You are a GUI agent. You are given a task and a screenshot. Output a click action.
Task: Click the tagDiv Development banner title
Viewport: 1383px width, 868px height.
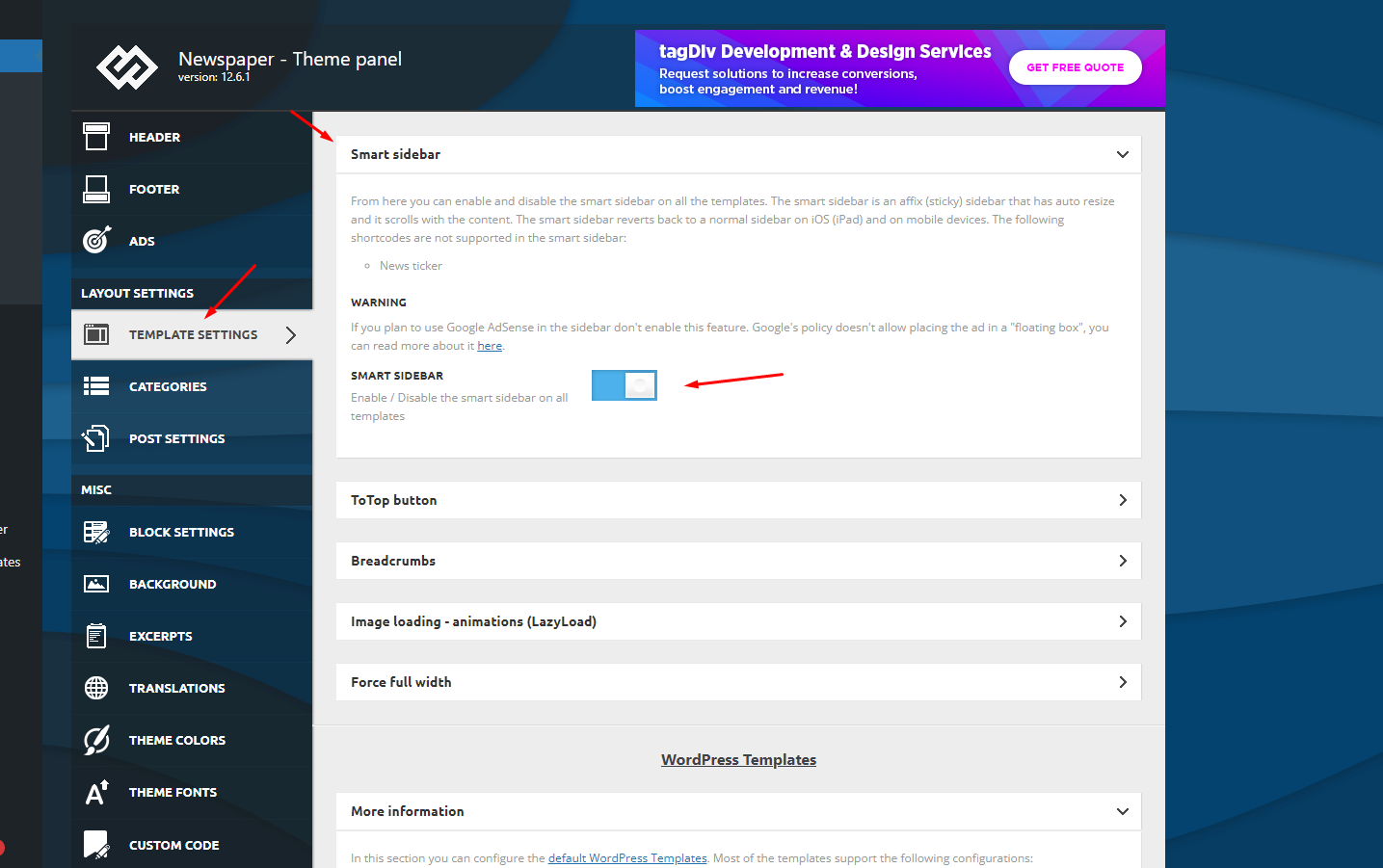[x=825, y=51]
